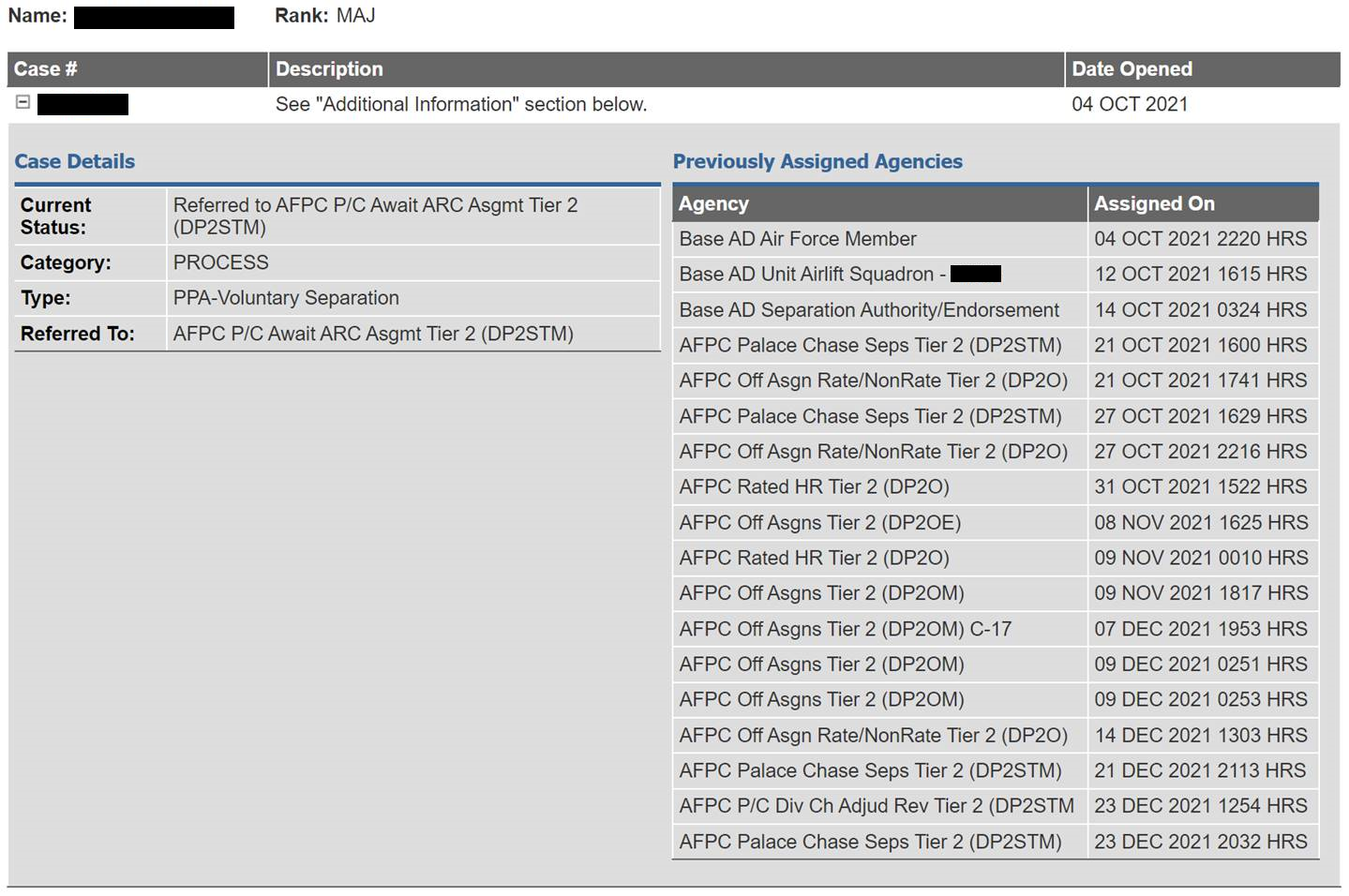Select AFPC P/C Div Ch Adjud Rev row
The height and width of the screenshot is (896, 1349).
[876, 806]
